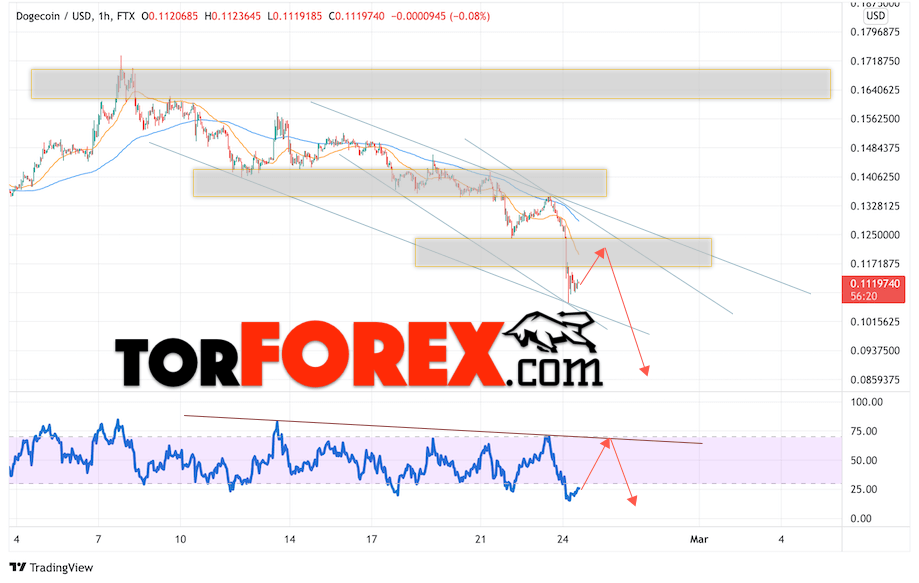Click the 24 date marker on time axis
Screen dimensions: 919x583
(563, 539)
